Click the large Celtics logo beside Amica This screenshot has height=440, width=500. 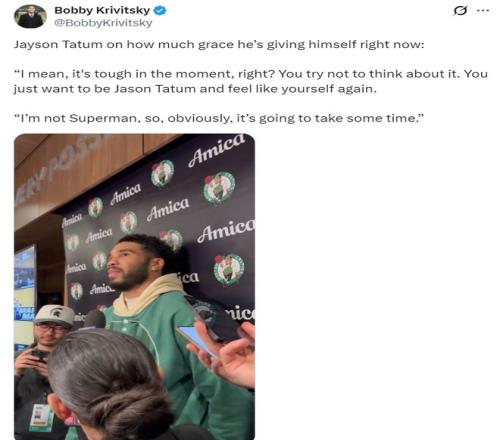[x=219, y=188]
